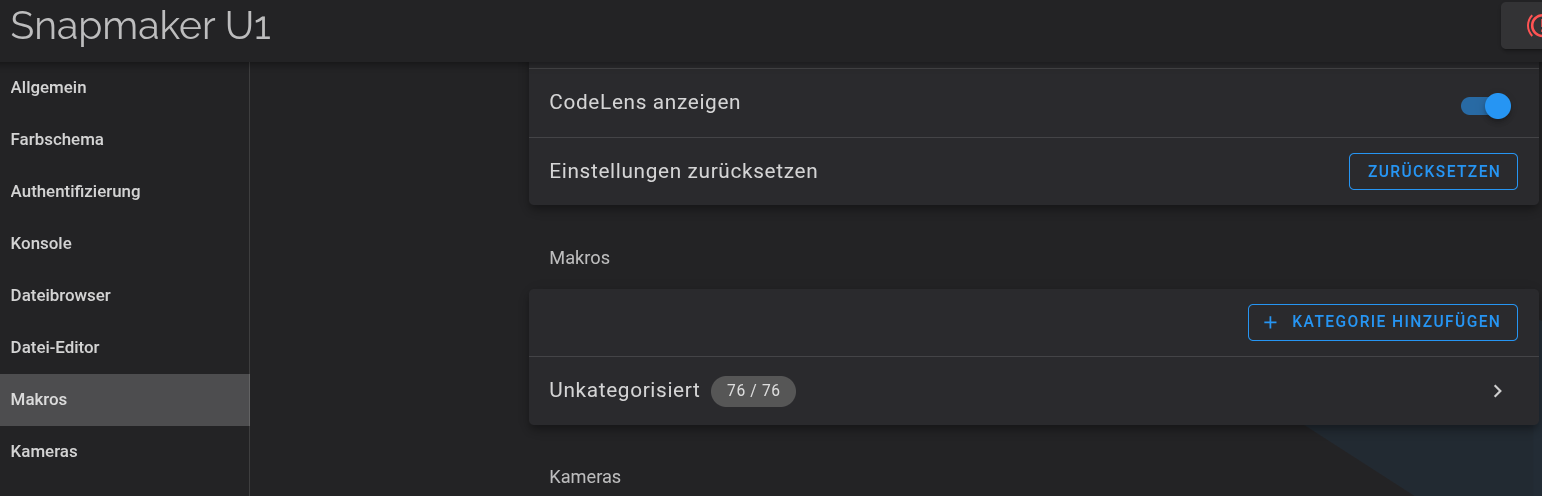Click the Kameras heading below macros card

(585, 477)
